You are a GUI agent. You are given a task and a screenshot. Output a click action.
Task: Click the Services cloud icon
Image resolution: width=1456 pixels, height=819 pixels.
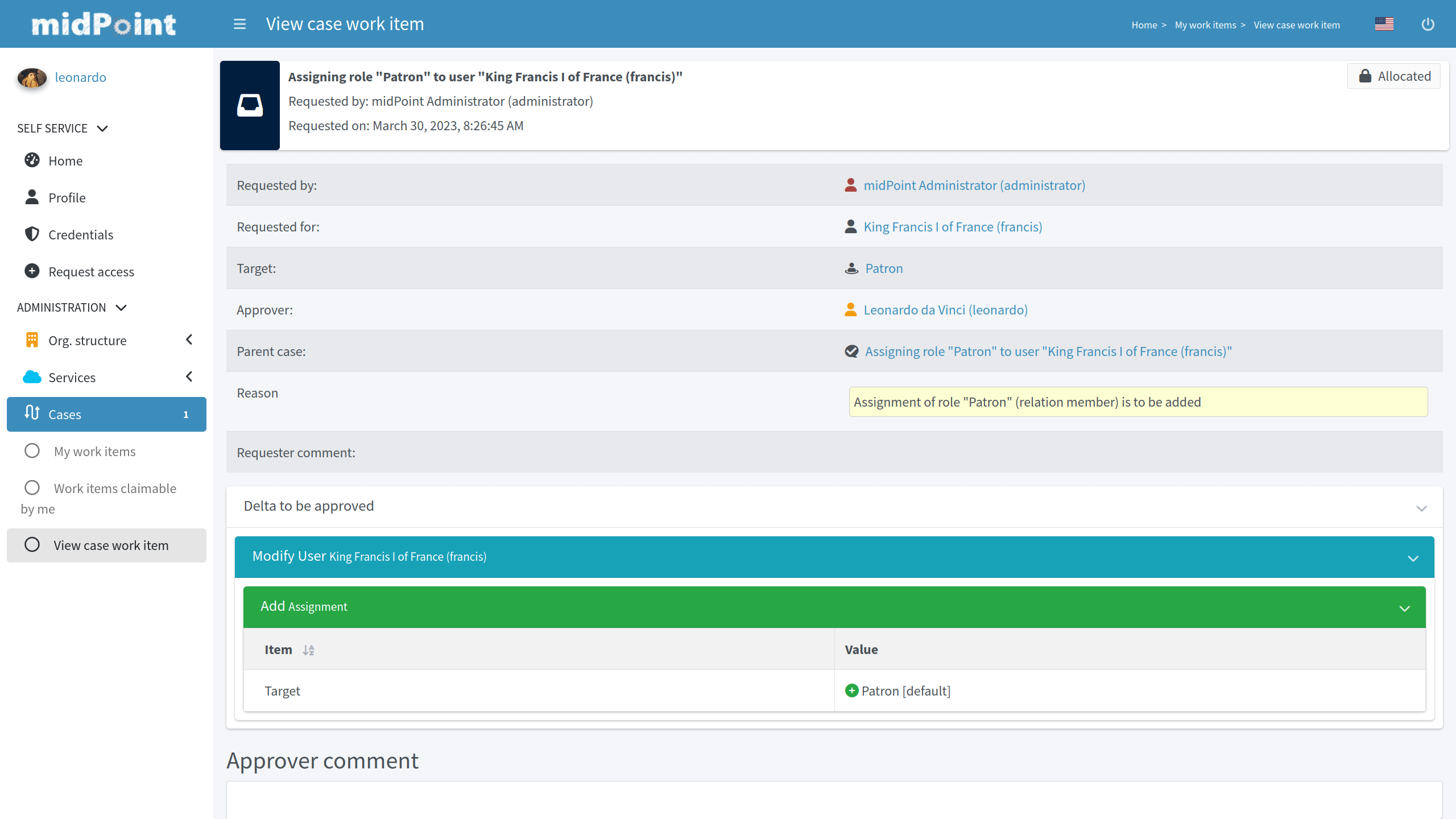[32, 377]
